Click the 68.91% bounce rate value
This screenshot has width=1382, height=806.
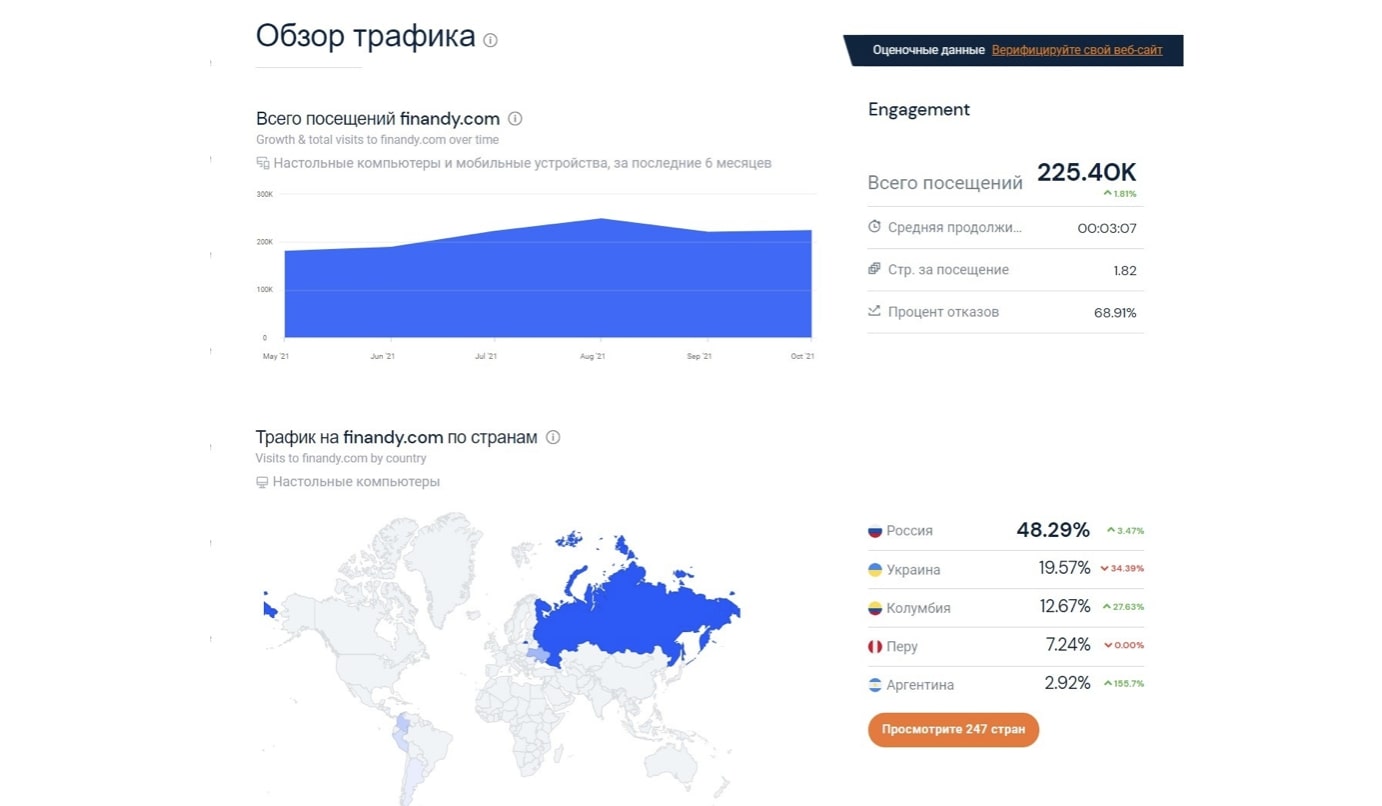tap(1115, 312)
